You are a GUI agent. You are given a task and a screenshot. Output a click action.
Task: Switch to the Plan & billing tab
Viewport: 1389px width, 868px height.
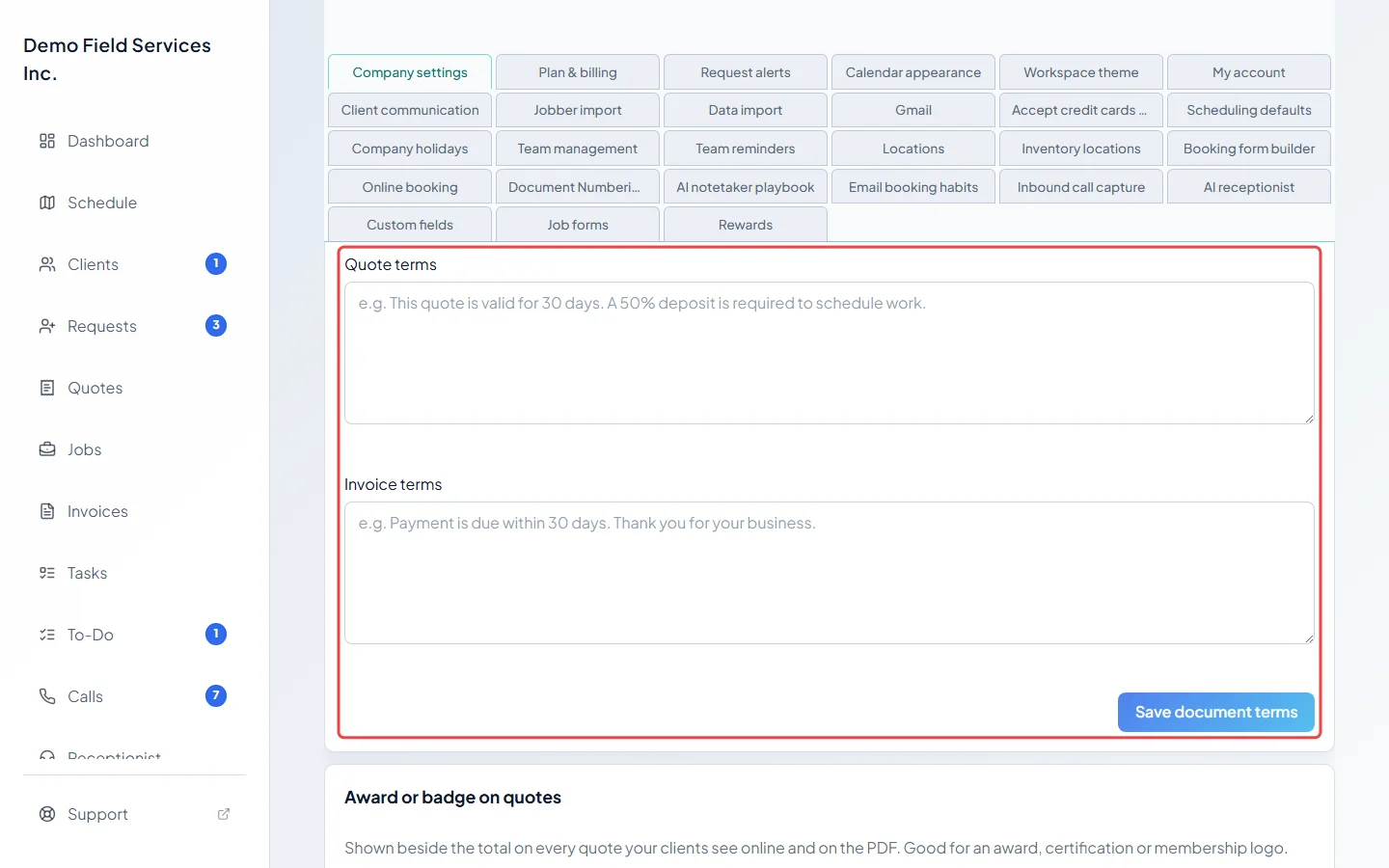(578, 72)
